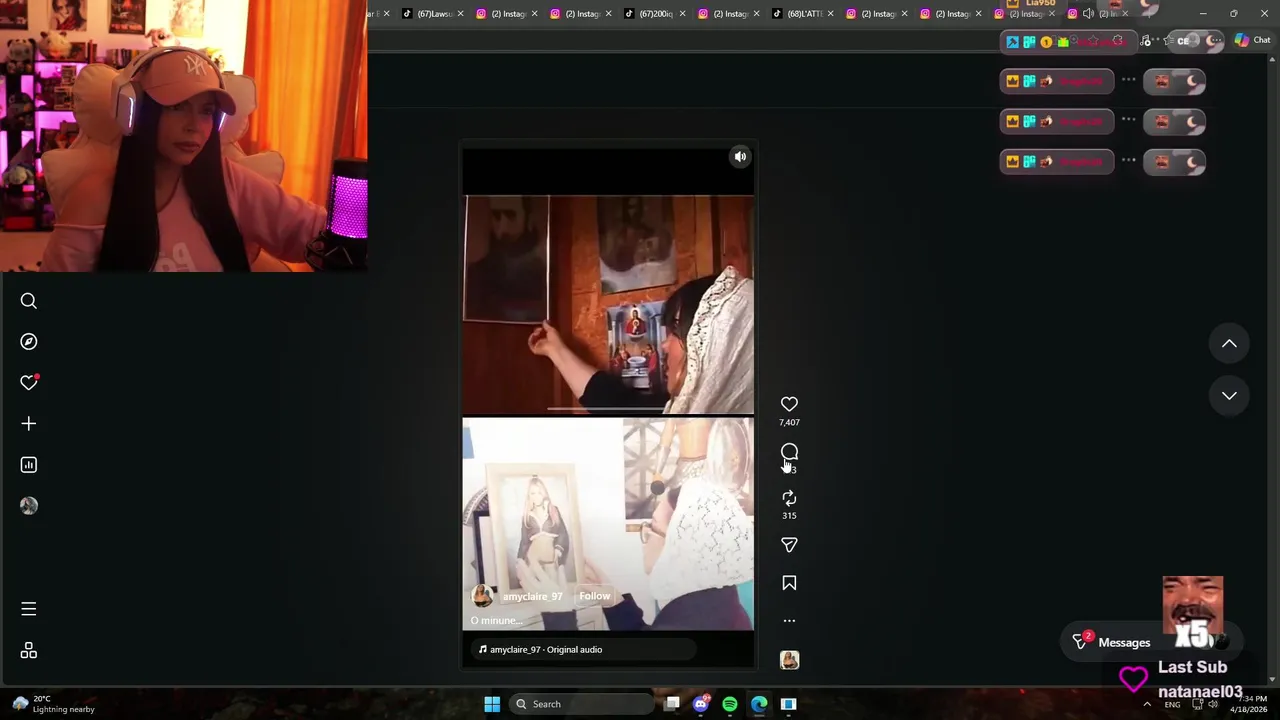Screen dimensions: 1280x720
Task: Open the browser Chat sidebar button
Action: coord(1252,41)
